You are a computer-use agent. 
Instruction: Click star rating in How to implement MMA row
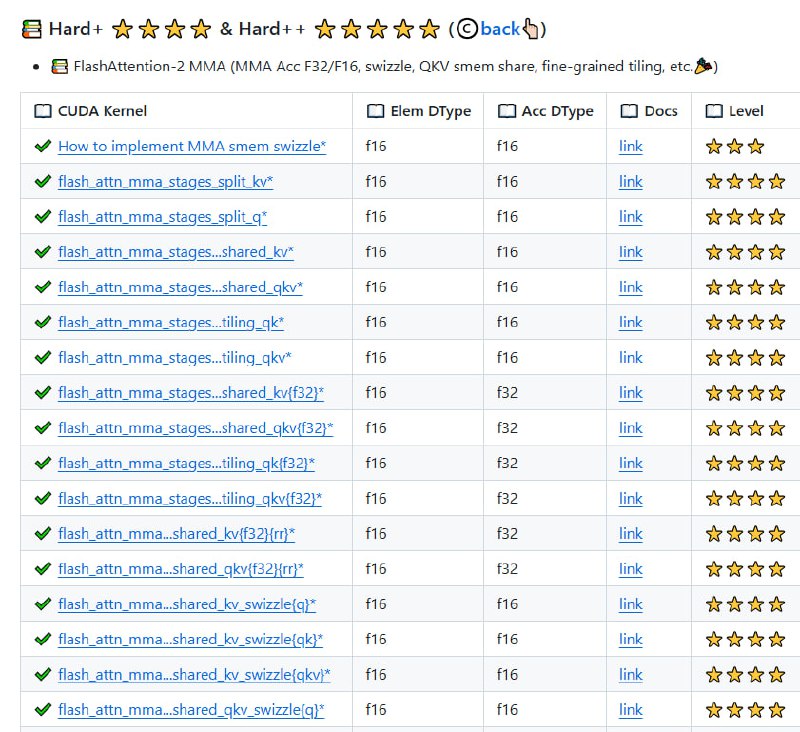click(735, 146)
